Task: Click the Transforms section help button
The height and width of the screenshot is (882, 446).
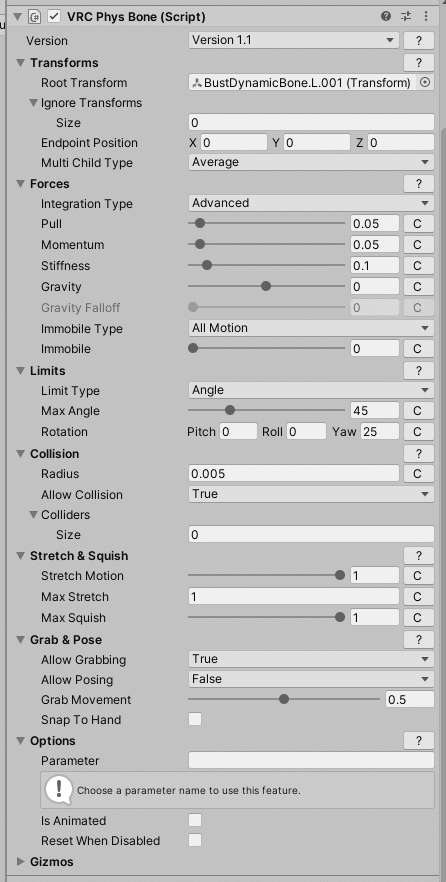Action: click(x=418, y=62)
